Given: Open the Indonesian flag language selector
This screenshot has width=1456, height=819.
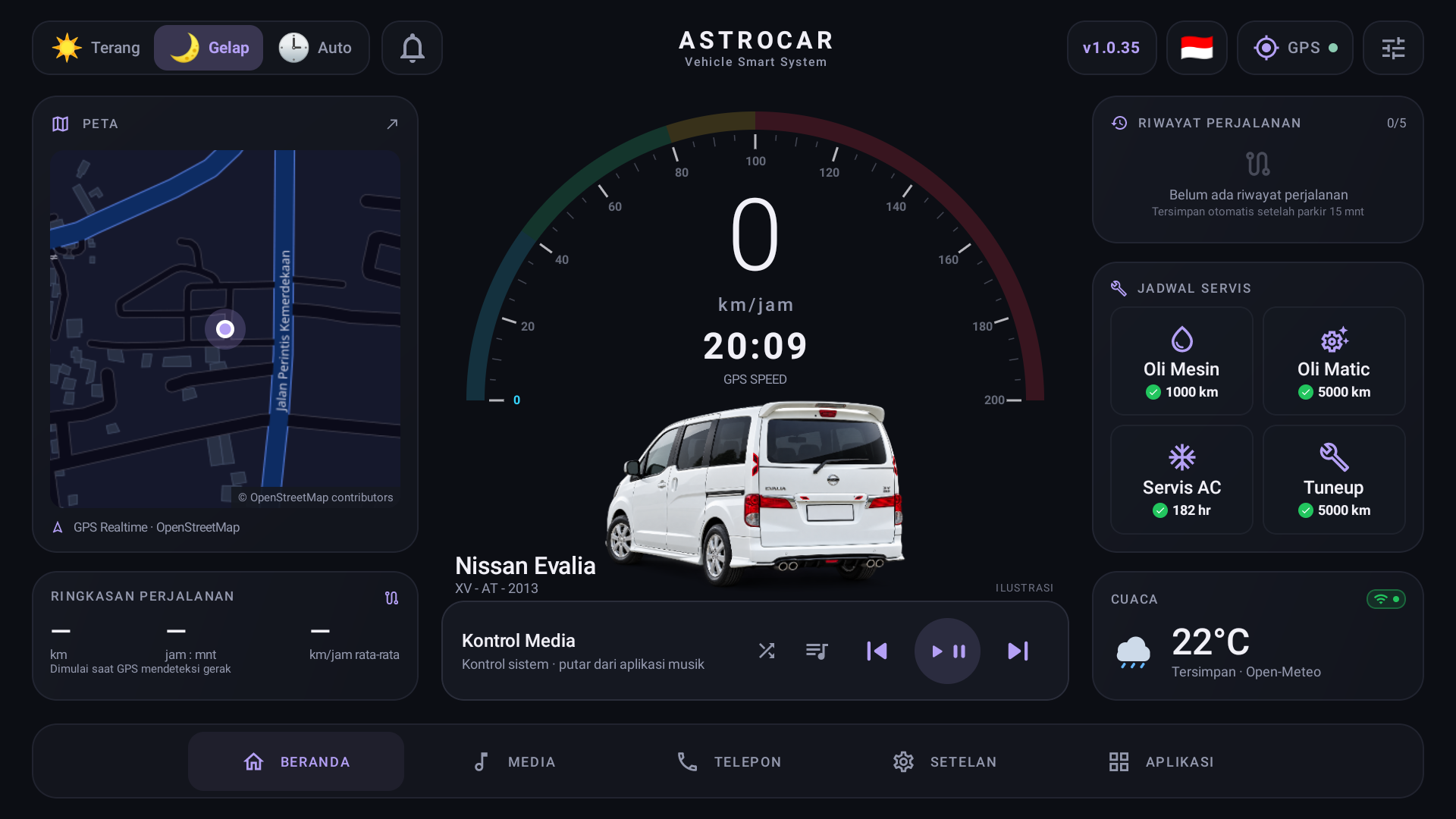Looking at the screenshot, I should click(x=1197, y=48).
